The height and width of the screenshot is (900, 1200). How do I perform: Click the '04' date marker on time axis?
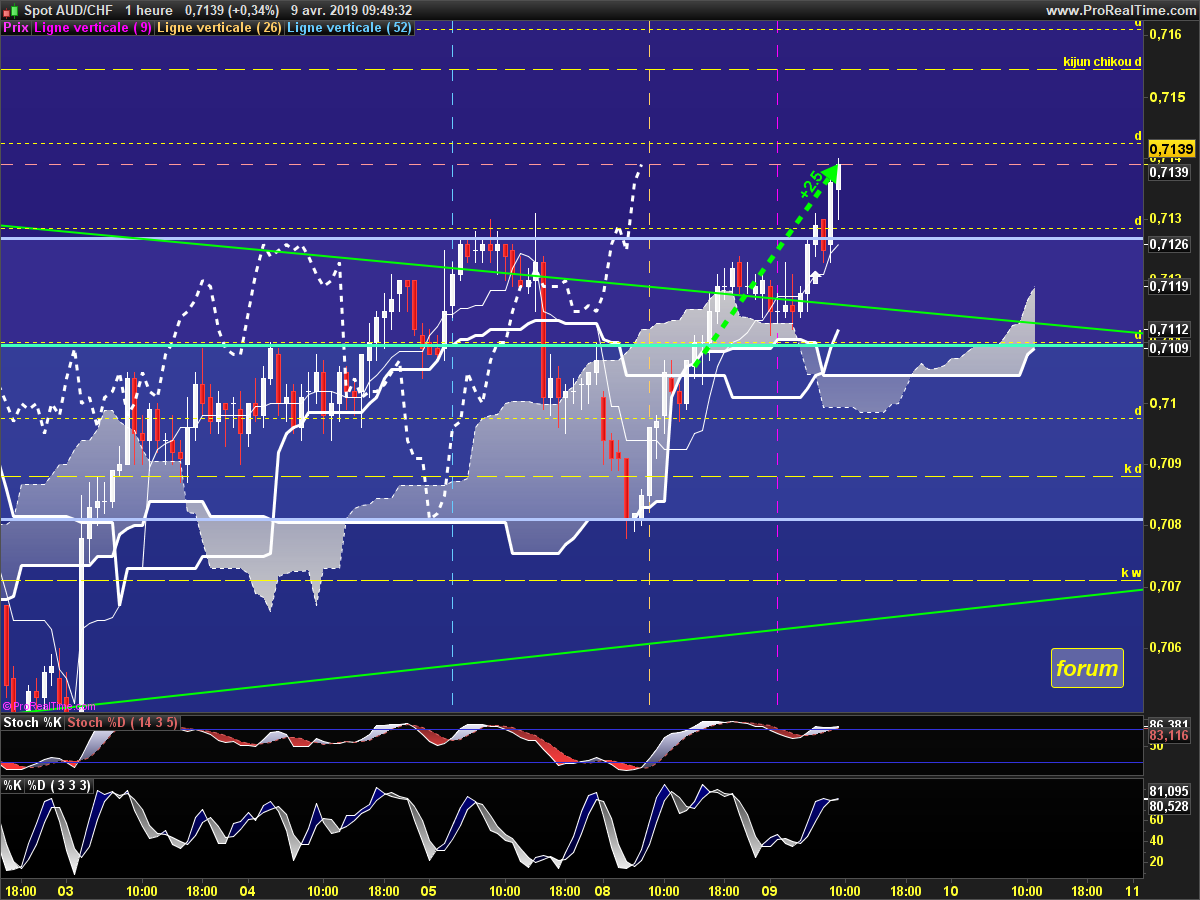247,890
